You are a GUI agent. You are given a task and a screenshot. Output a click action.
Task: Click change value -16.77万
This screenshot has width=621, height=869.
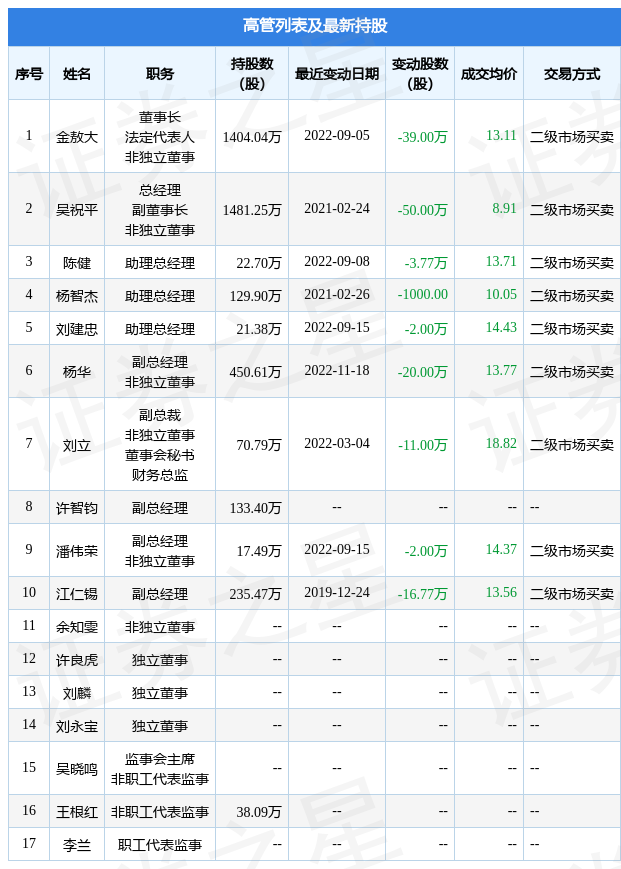[x=422, y=594]
